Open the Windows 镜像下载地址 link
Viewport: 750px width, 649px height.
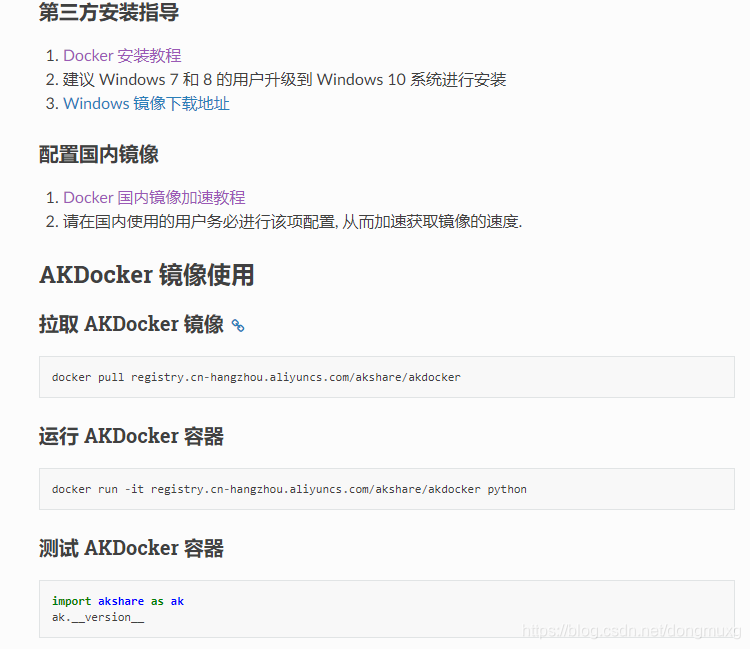point(146,103)
